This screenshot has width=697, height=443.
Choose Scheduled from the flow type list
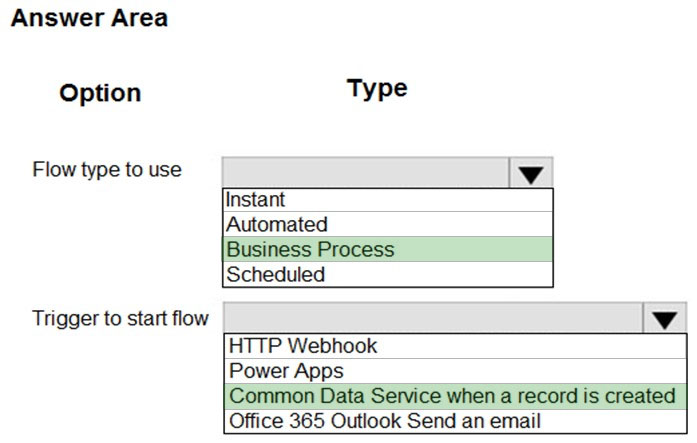click(x=388, y=274)
